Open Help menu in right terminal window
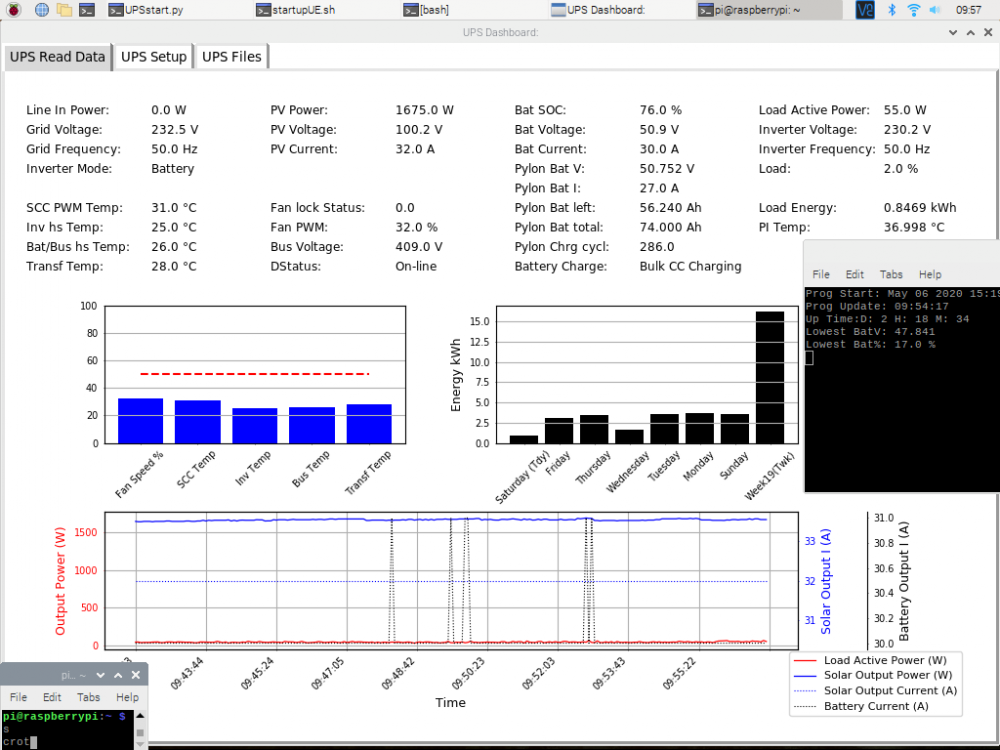Screen dimensions: 1000x750 point(930,274)
